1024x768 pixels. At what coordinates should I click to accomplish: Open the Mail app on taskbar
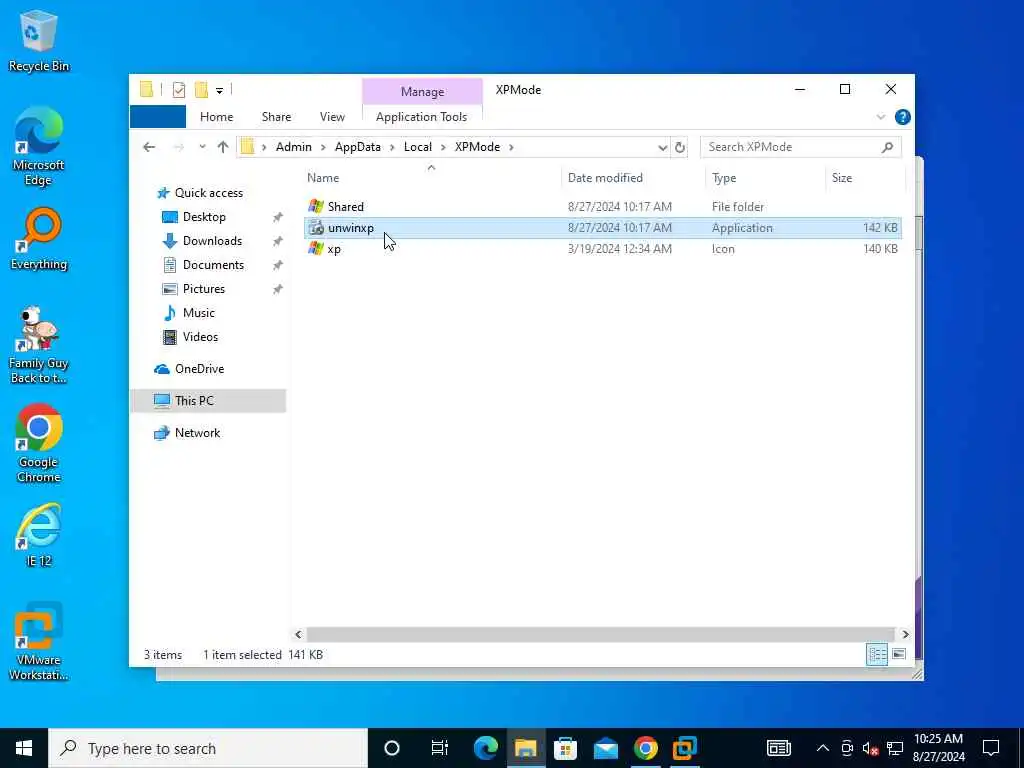(605, 748)
